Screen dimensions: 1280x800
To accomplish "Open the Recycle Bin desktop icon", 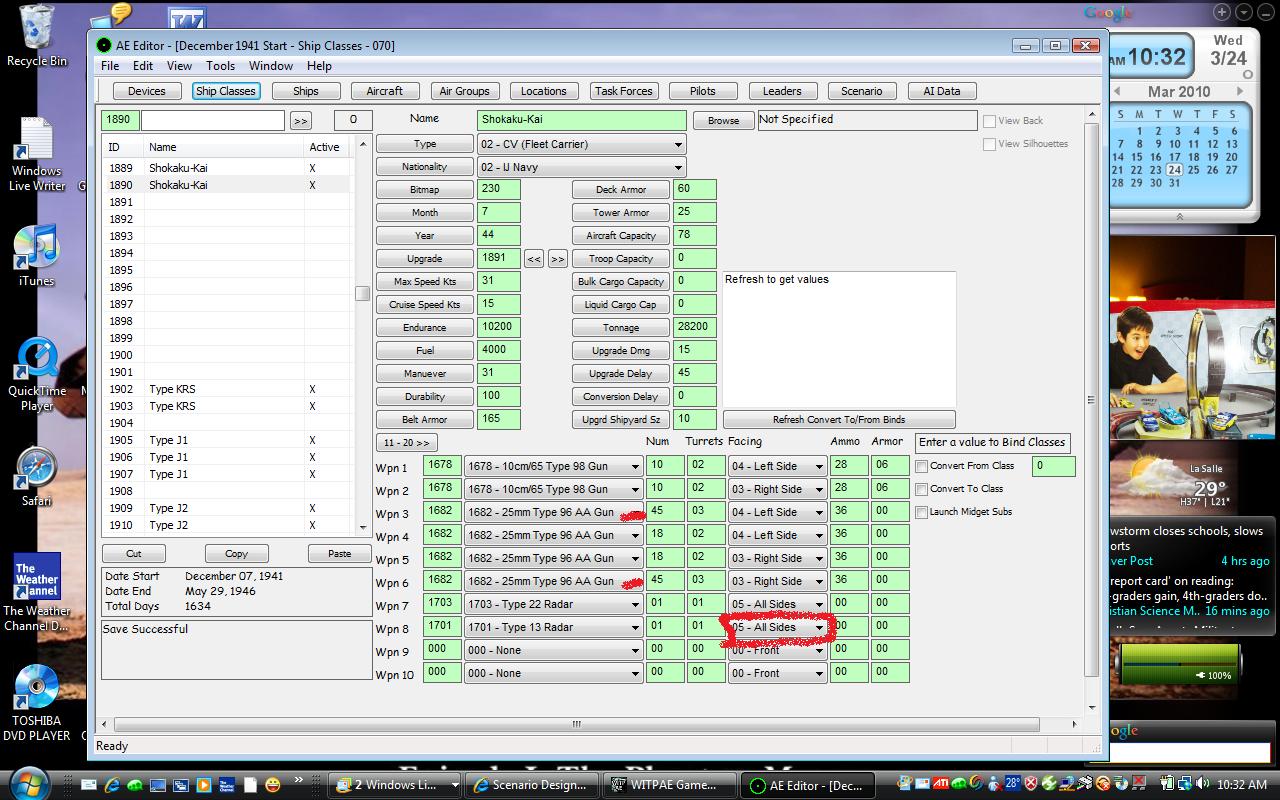I will coord(37,35).
